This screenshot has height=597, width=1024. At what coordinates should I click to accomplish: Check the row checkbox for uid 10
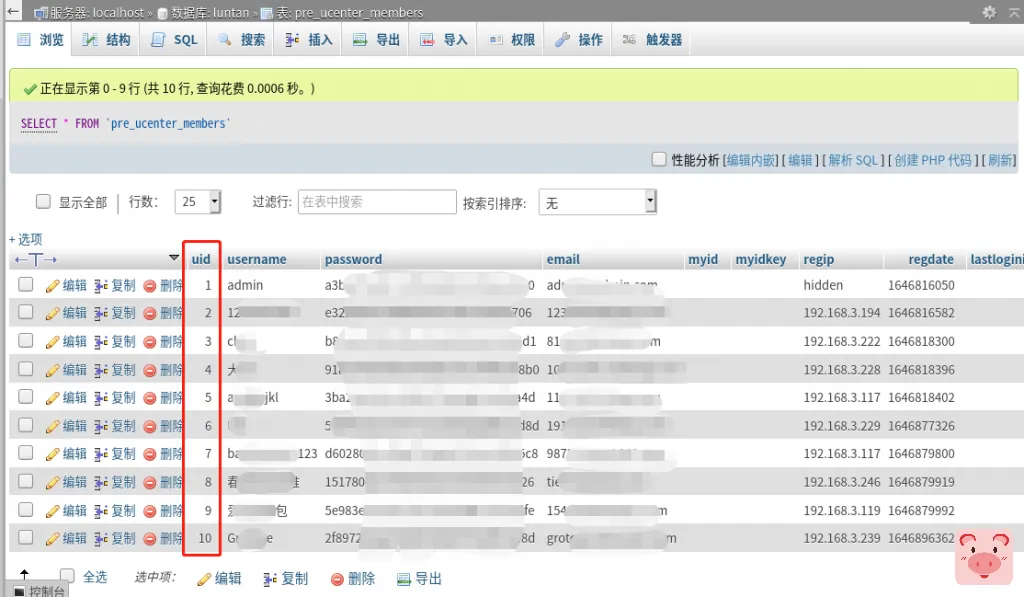pos(25,538)
